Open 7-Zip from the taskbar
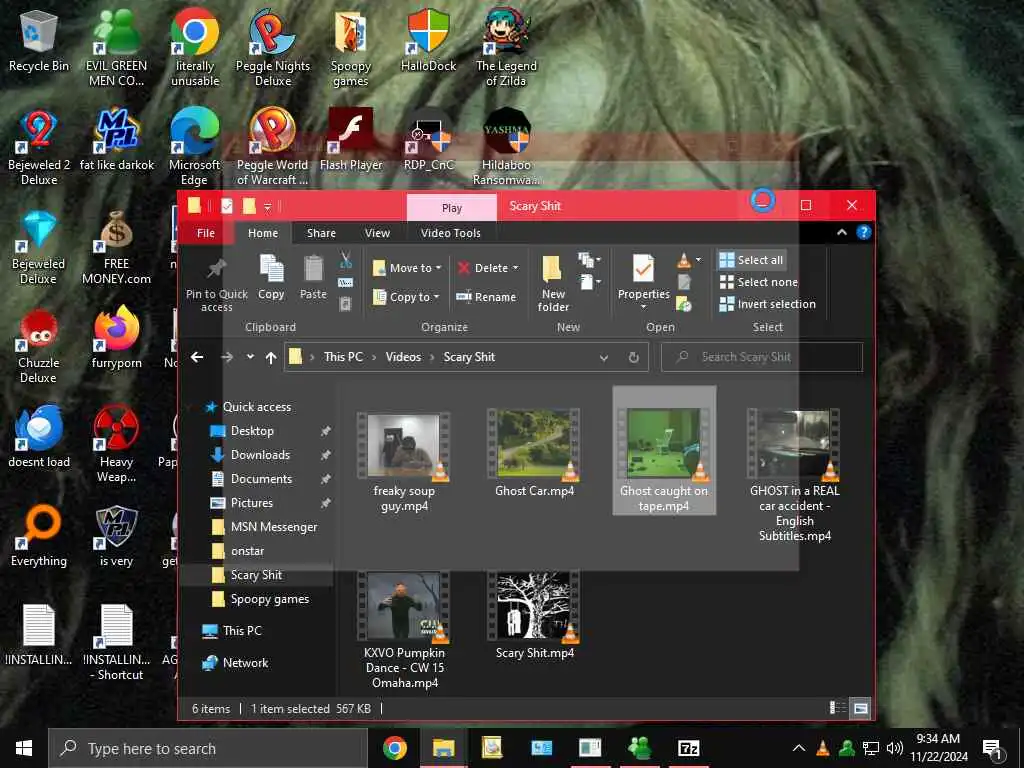1024x768 pixels. pos(688,748)
